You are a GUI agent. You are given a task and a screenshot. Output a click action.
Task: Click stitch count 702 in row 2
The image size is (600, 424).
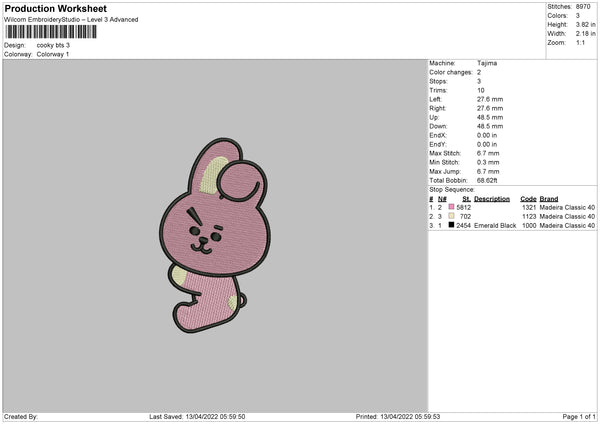tap(466, 216)
